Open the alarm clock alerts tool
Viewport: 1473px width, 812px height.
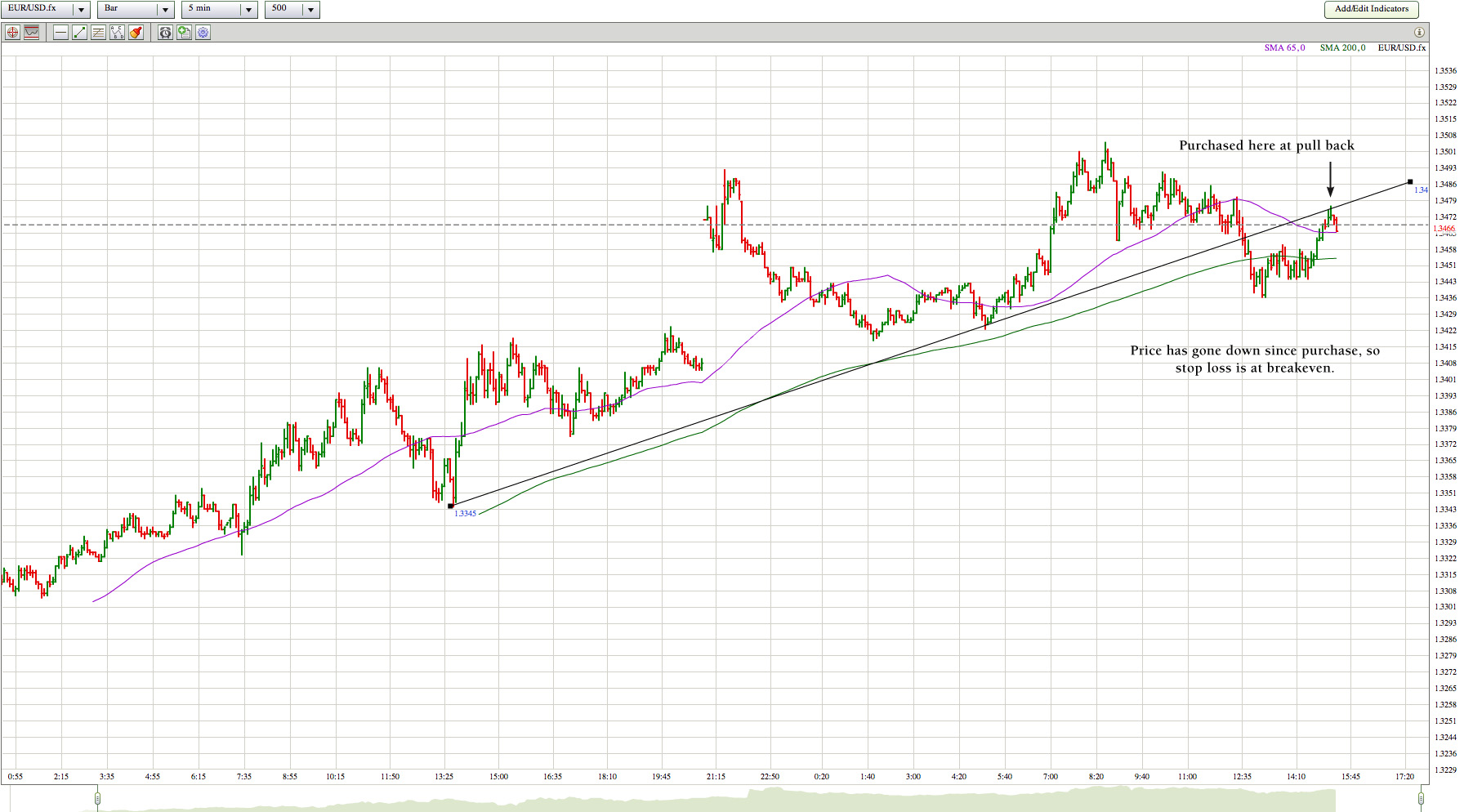pos(165,33)
